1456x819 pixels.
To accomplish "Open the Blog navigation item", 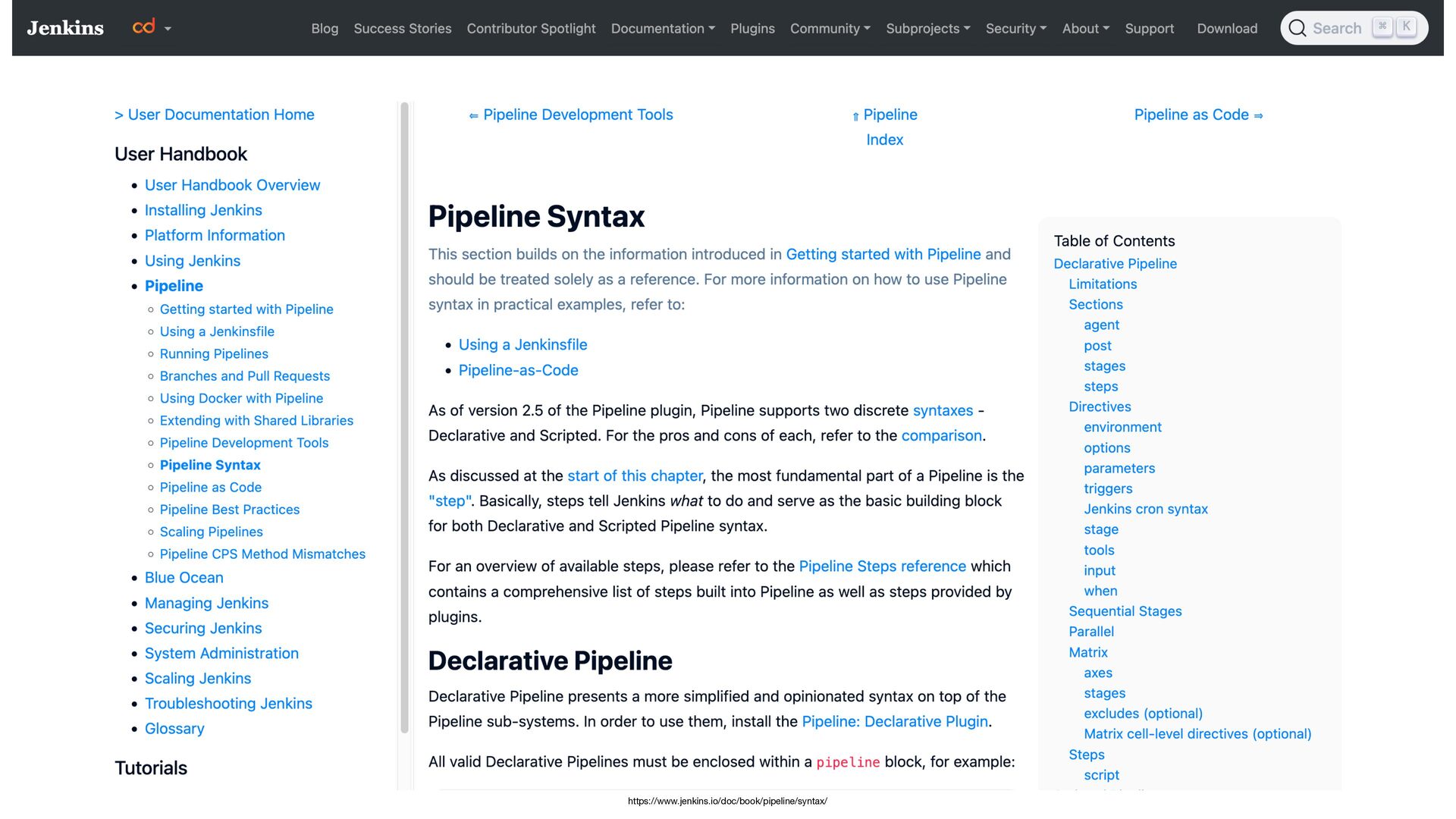I will pyautogui.click(x=325, y=28).
